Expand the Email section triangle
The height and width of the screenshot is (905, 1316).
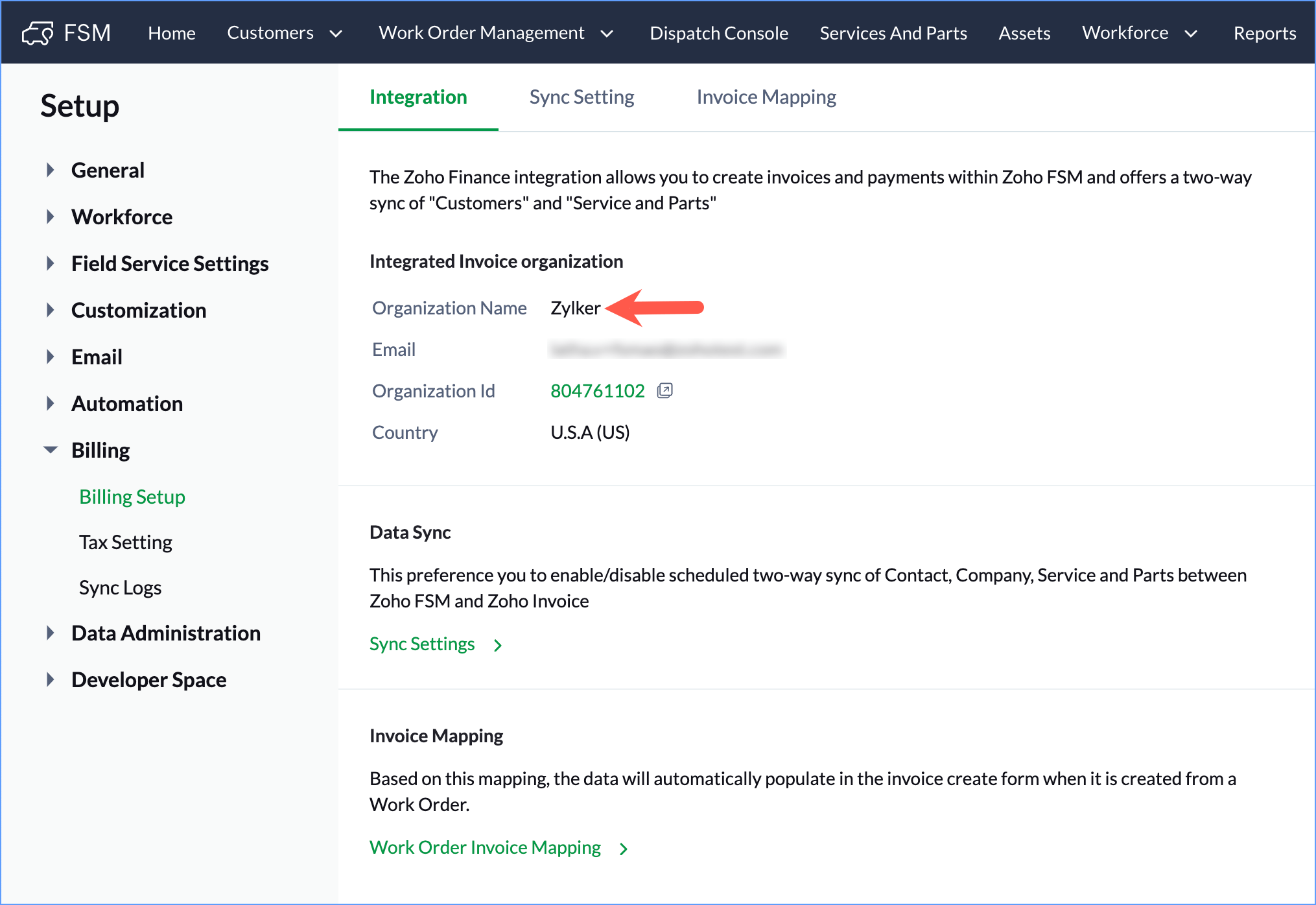pos(50,357)
